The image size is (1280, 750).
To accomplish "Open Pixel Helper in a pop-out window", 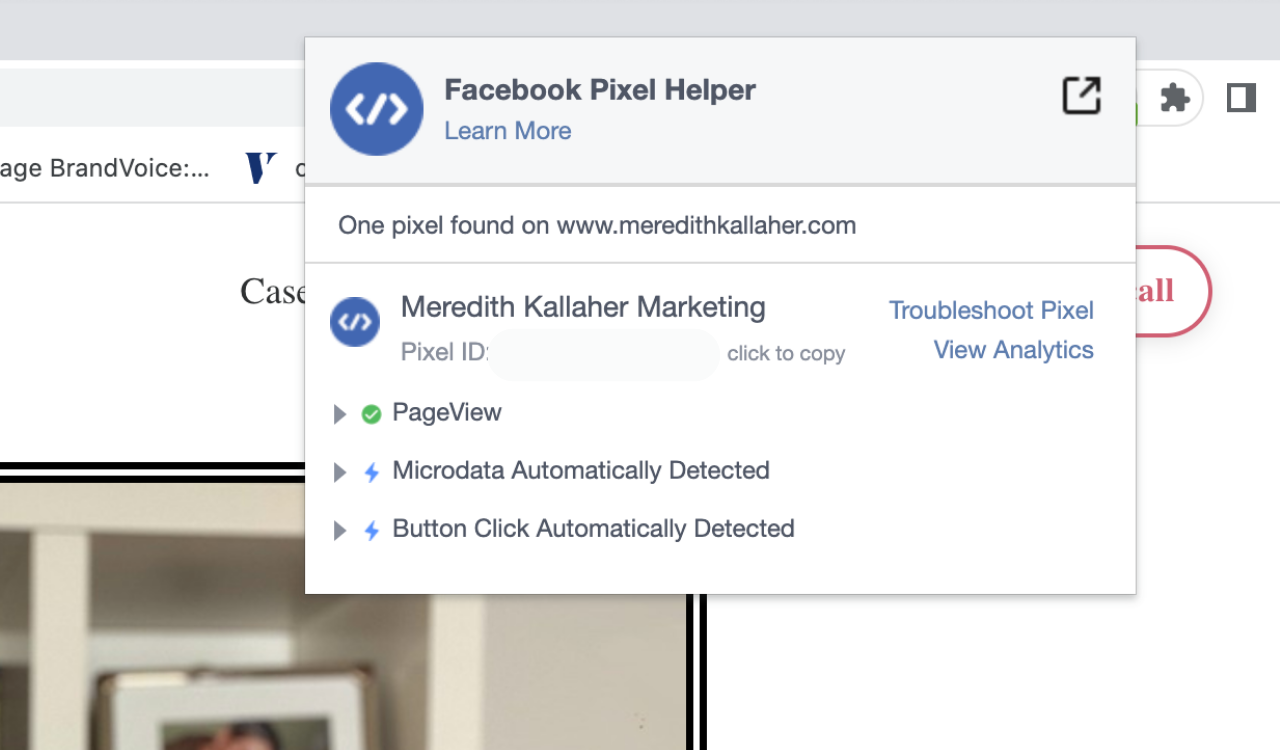I will [1081, 96].
